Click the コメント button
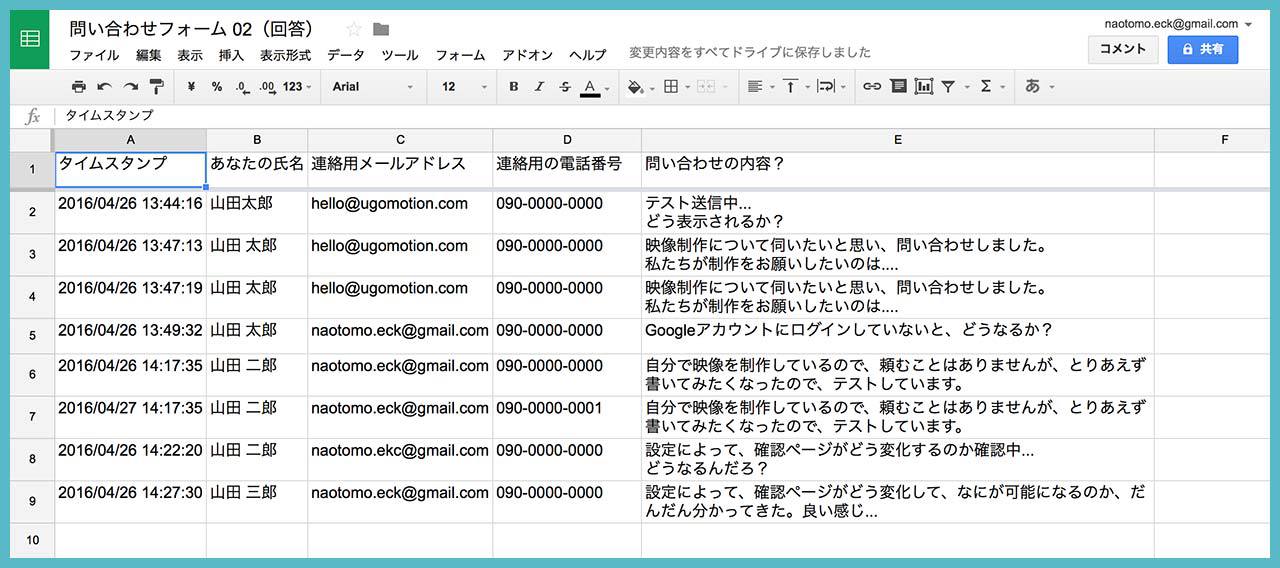The image size is (1280, 568). (1123, 49)
